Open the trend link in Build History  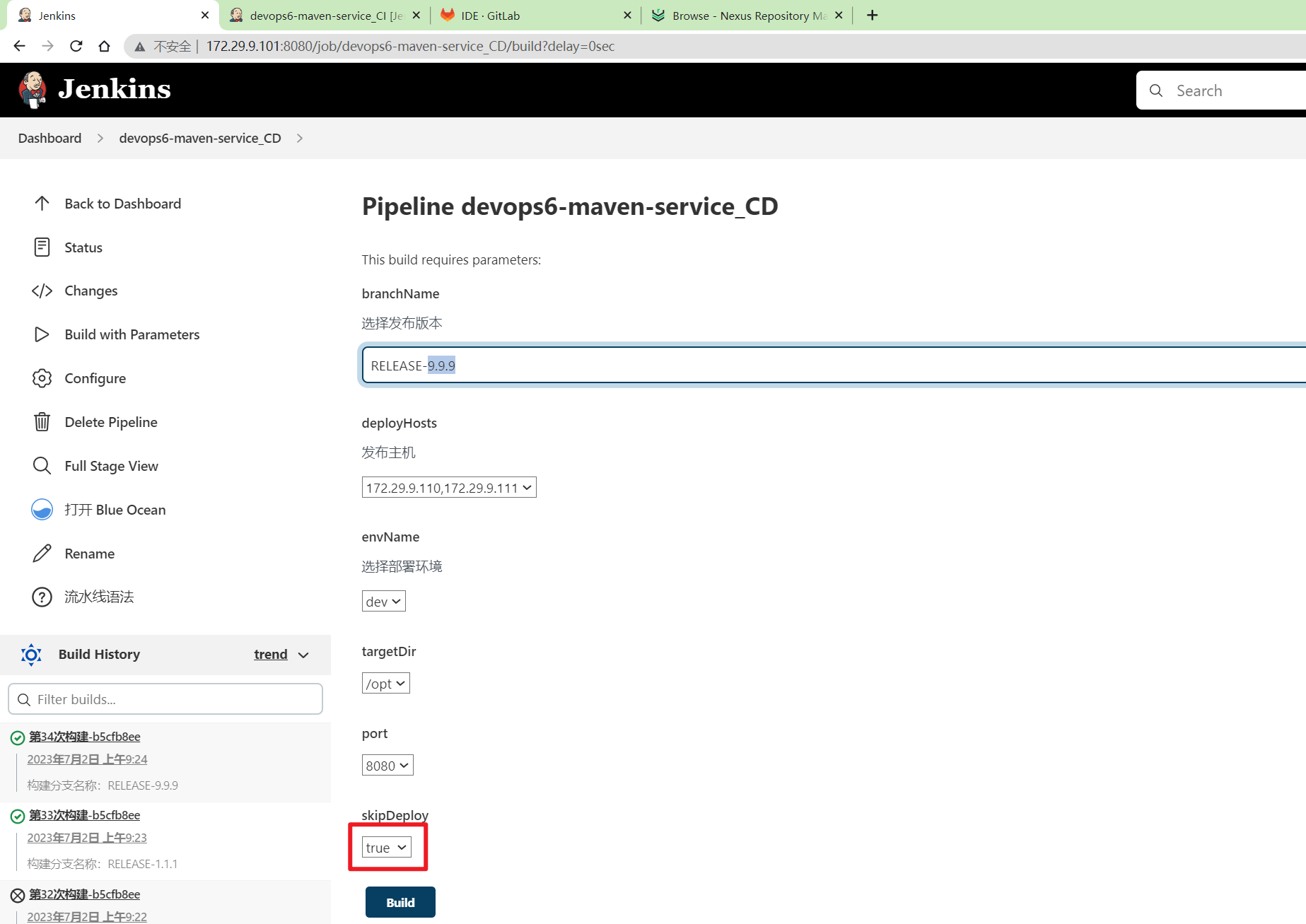click(271, 655)
